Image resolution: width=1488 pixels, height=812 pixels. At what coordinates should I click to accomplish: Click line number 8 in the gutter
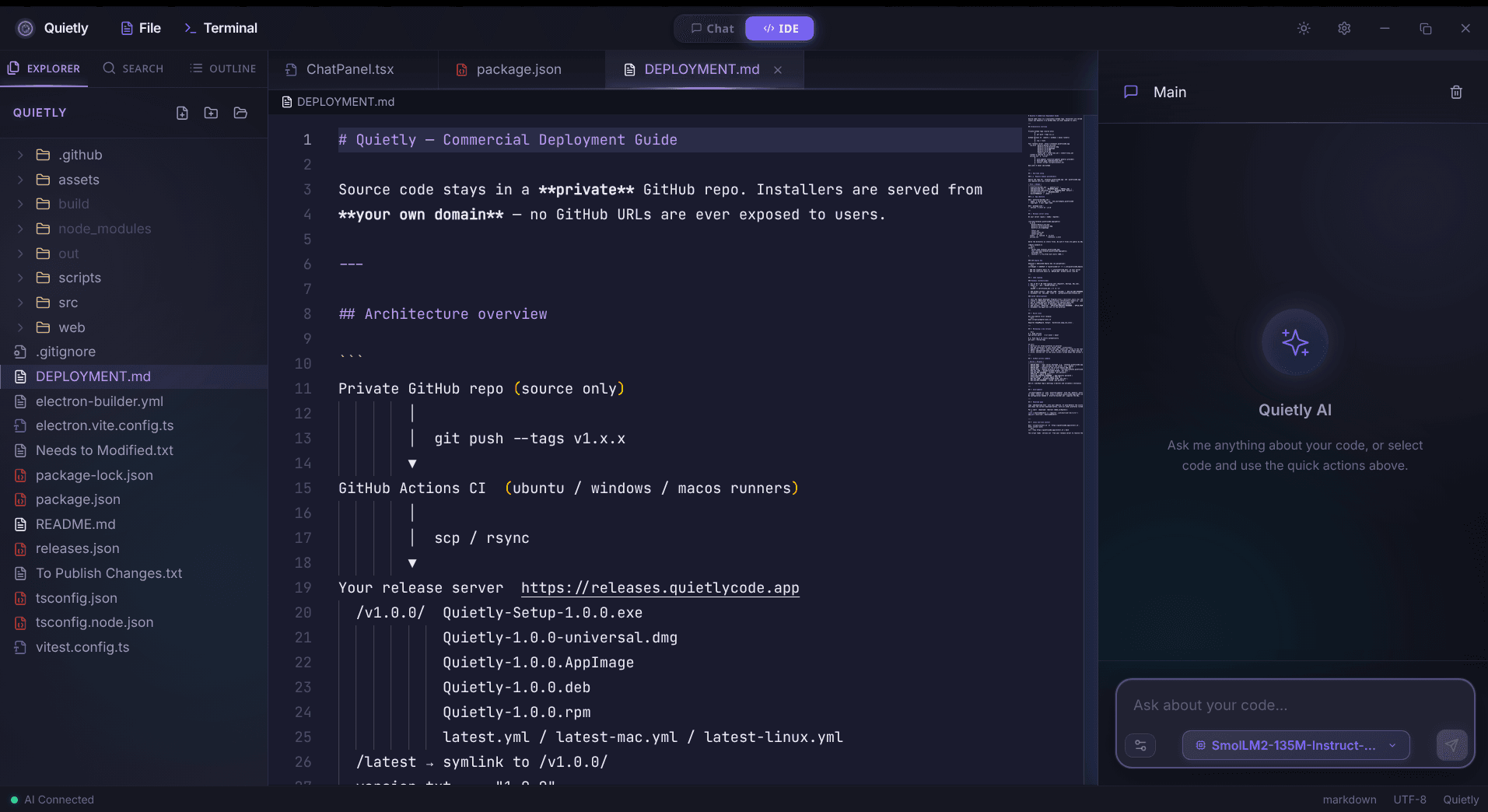307,314
